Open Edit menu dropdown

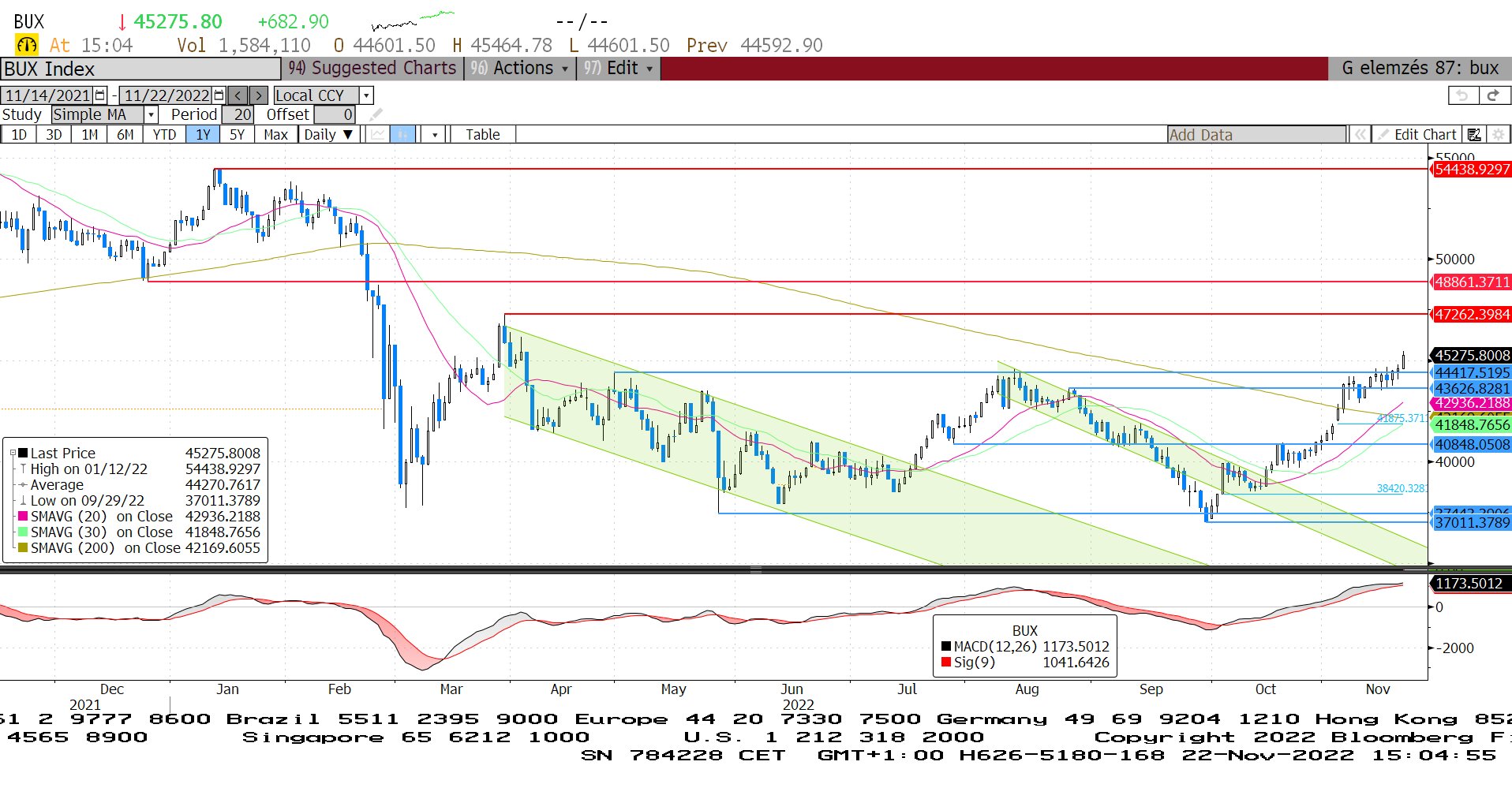click(619, 69)
